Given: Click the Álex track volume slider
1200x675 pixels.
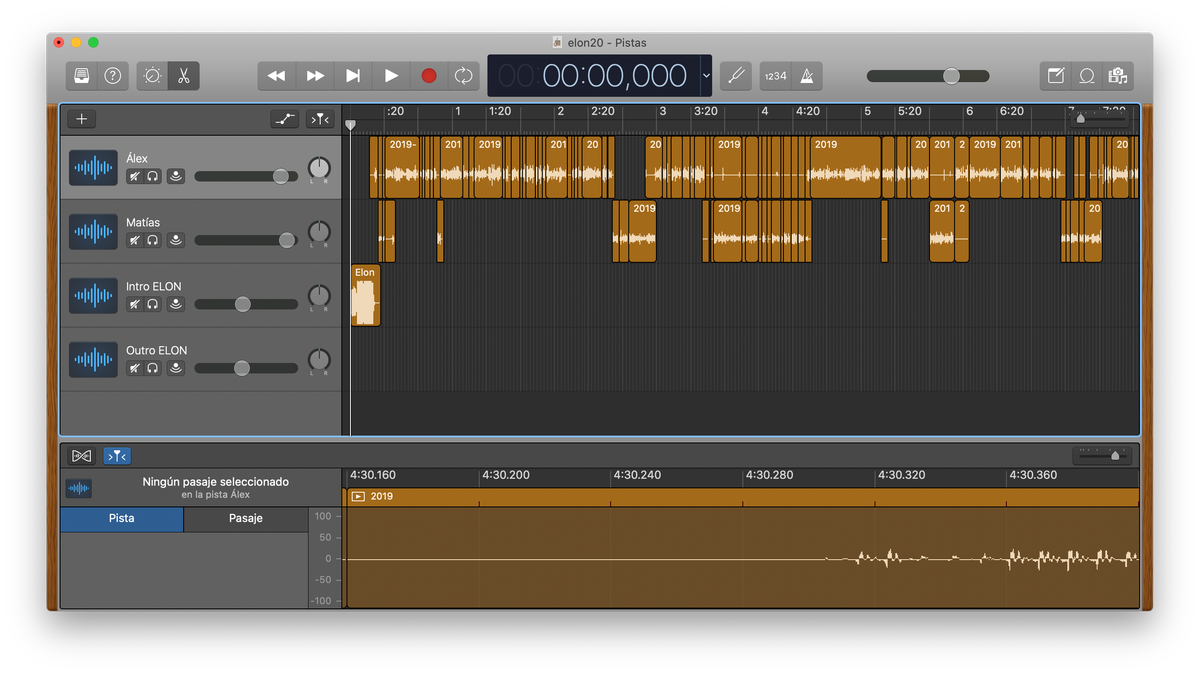Looking at the screenshot, I should click(246, 176).
